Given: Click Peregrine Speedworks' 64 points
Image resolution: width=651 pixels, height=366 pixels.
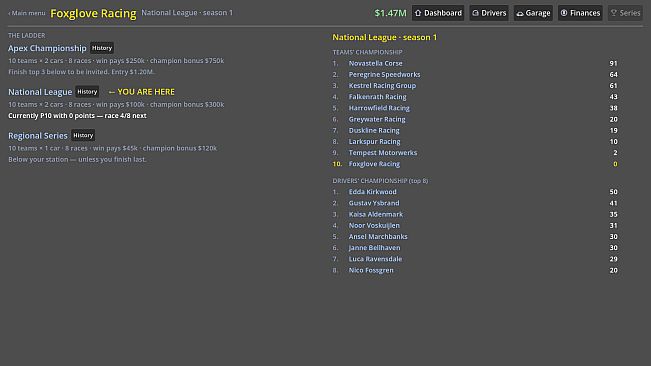Looking at the screenshot, I should [x=613, y=74].
